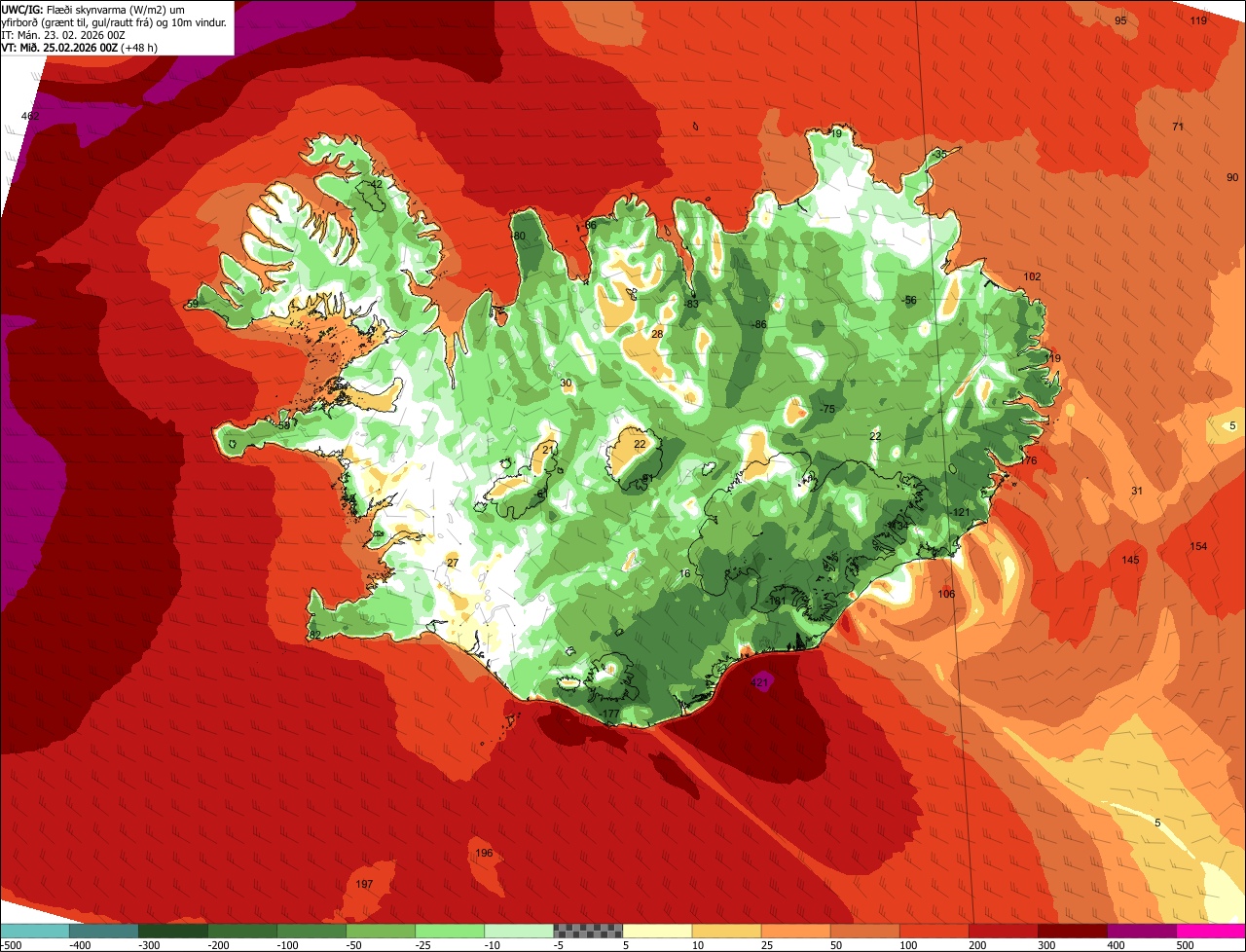Pick the darkest green swatch between -300 and -200
The image size is (1246, 952).
coord(172,931)
